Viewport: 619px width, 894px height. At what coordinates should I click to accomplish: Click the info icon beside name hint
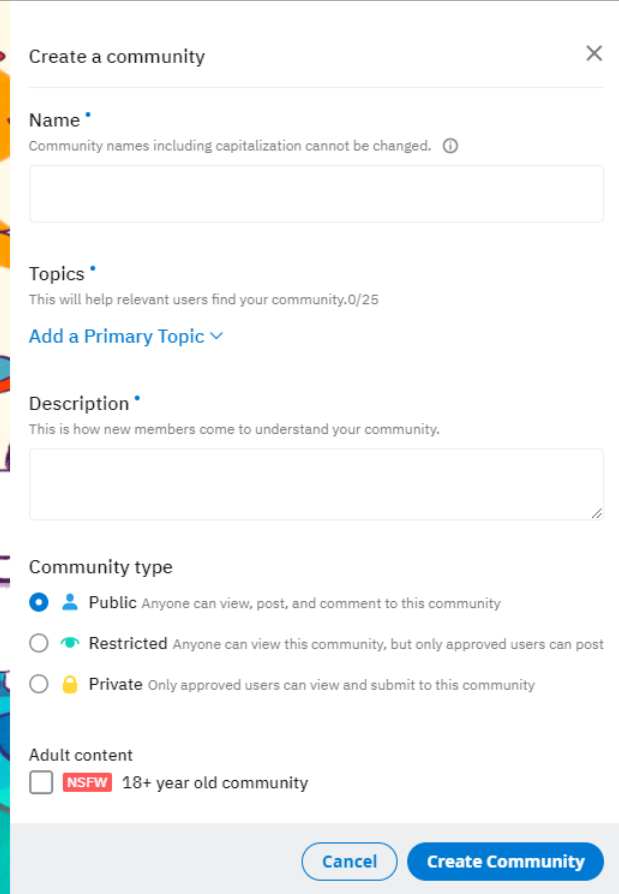(450, 146)
